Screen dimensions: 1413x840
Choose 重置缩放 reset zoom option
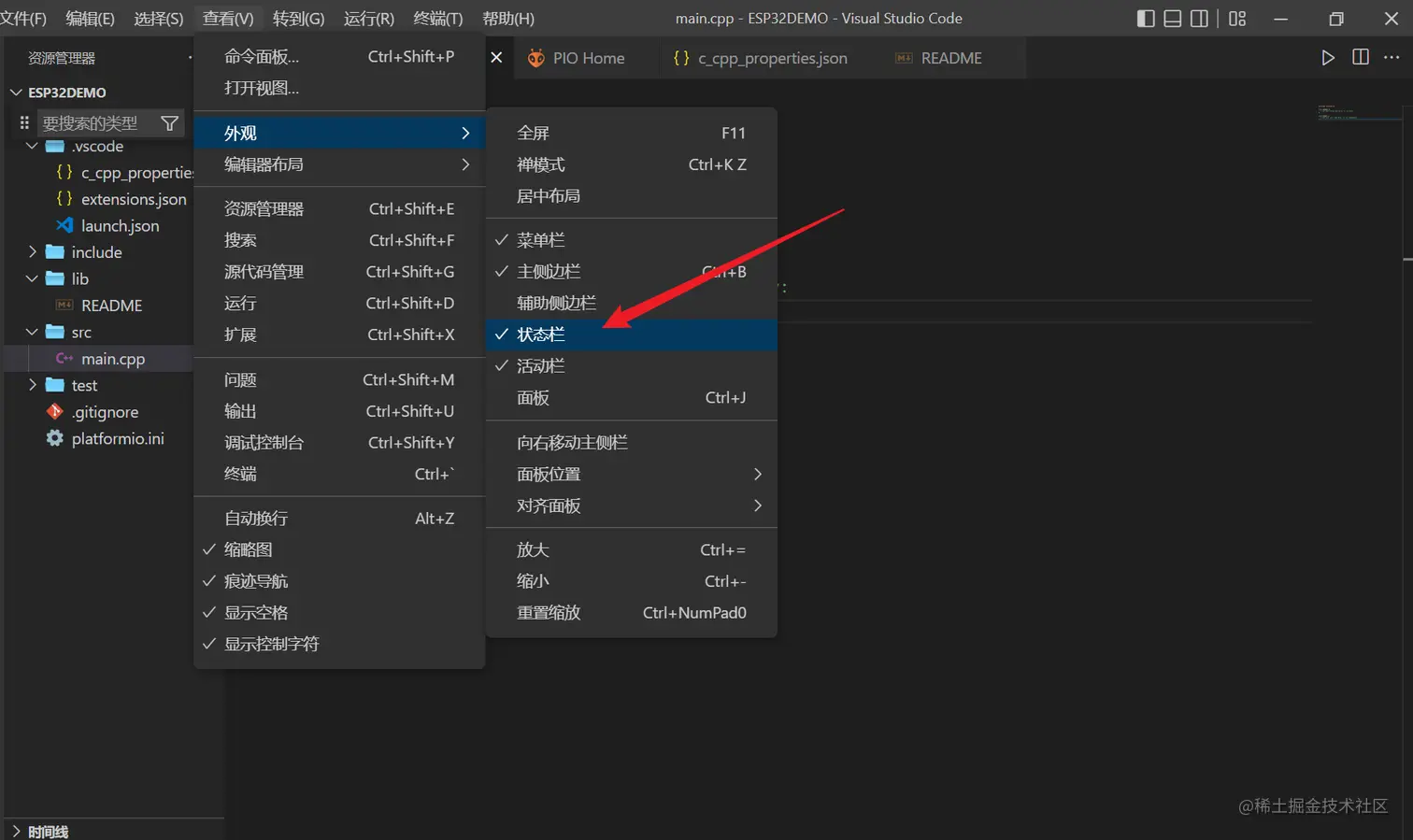632,613
